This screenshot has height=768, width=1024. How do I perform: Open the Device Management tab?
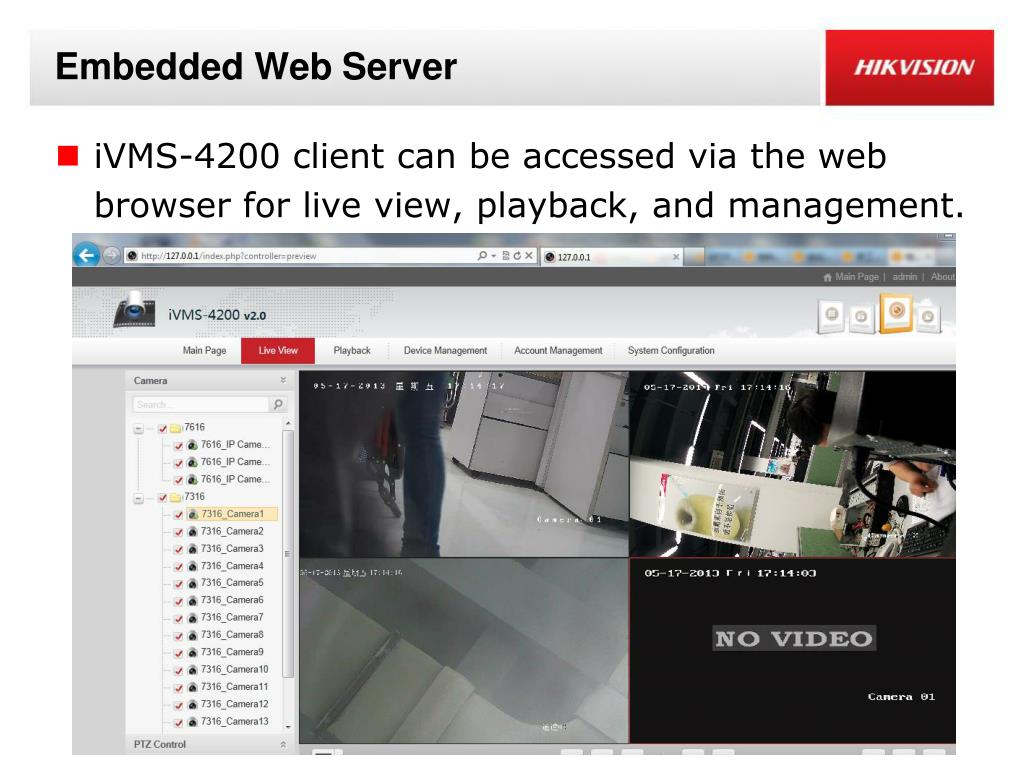(445, 351)
